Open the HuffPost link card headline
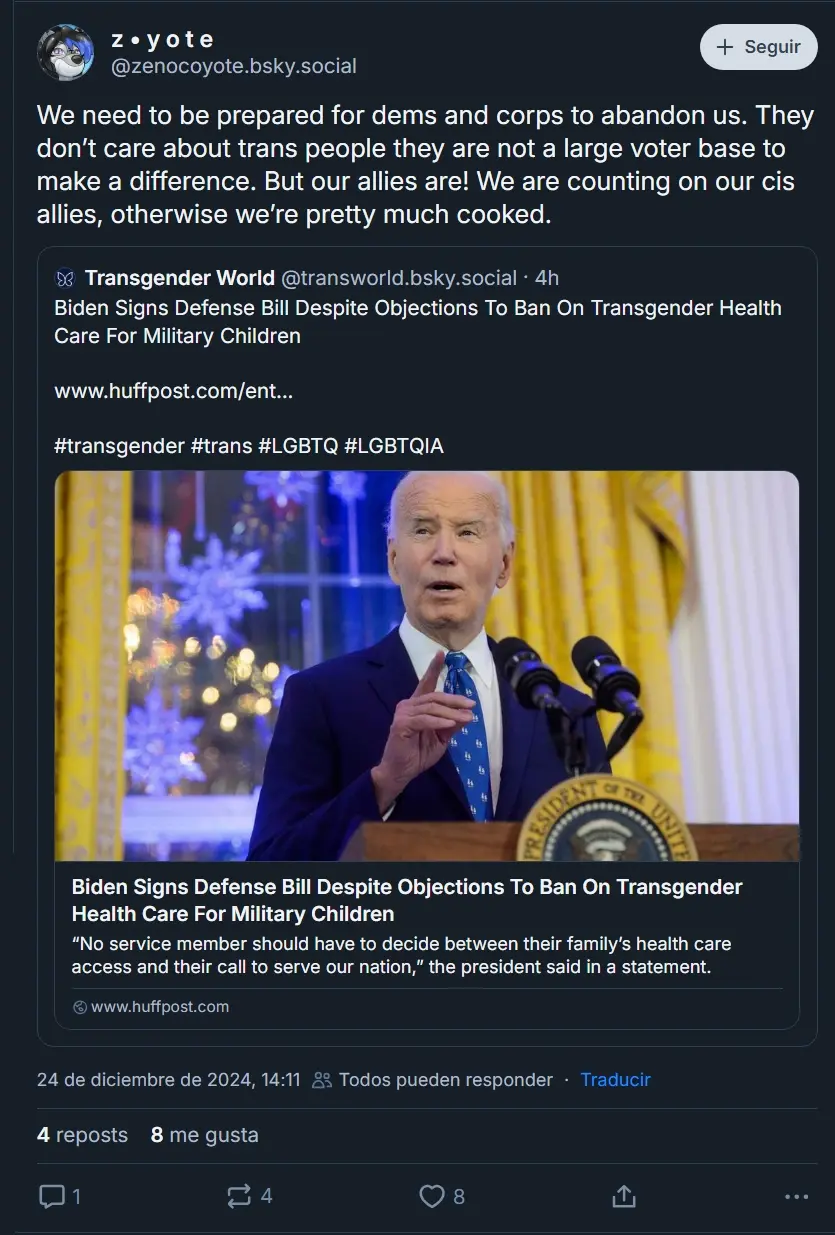Viewport: 835px width, 1235px height. [x=407, y=900]
